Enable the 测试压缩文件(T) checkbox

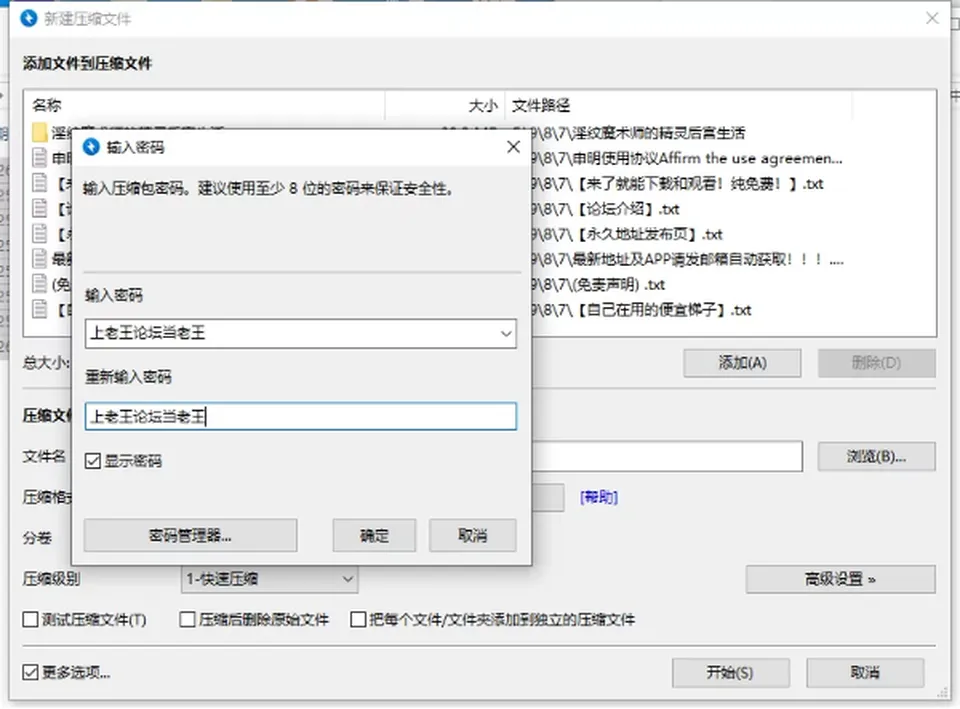point(30,620)
